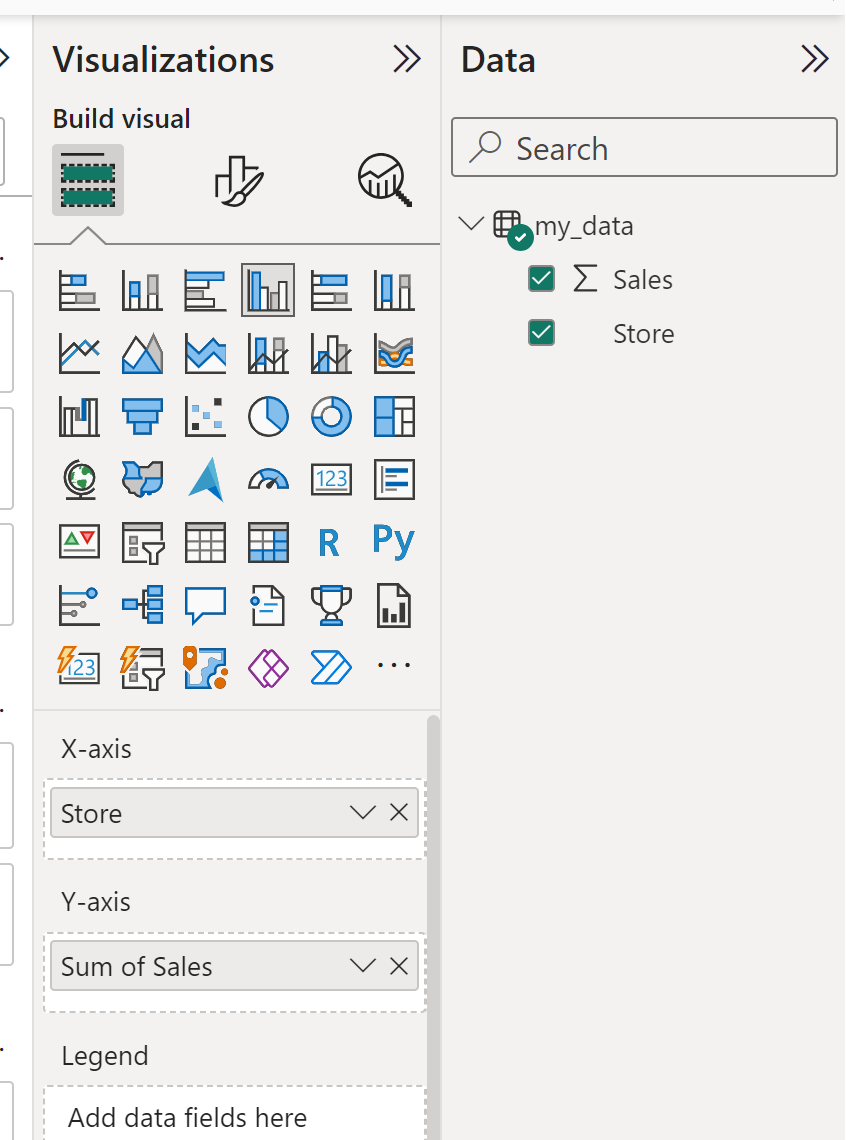846x1140 pixels.
Task: Select the stacked column chart visual
Action: (142, 291)
